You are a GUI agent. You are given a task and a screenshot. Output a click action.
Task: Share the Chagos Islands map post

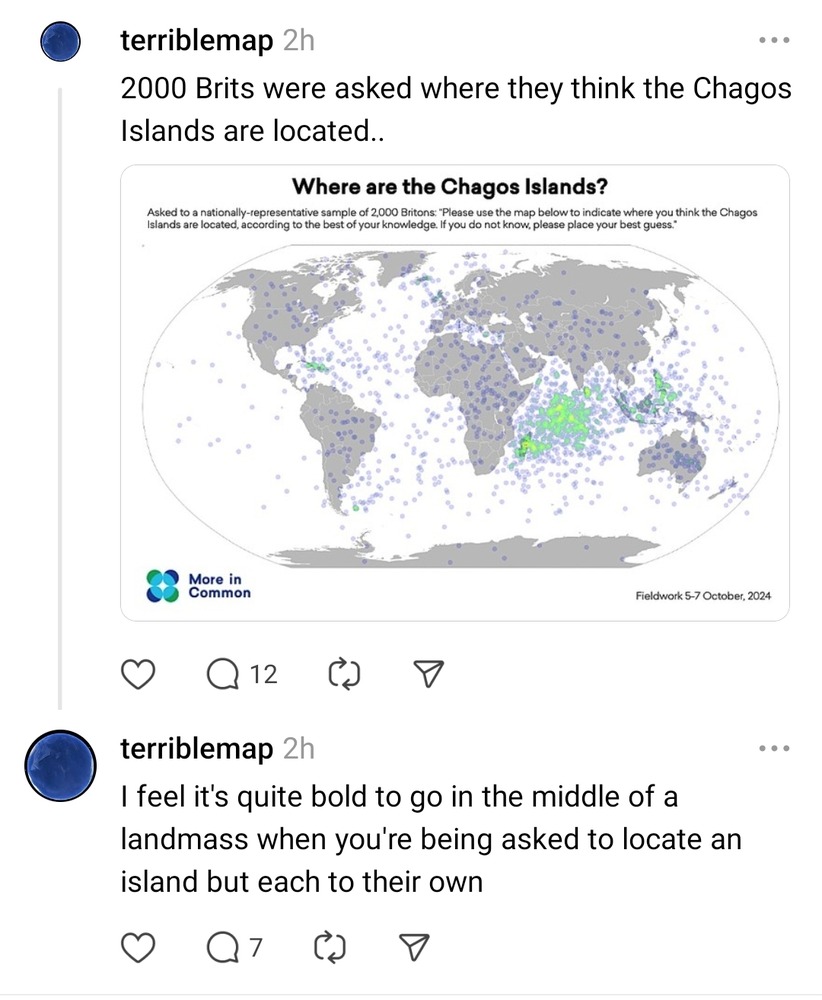[x=428, y=675]
